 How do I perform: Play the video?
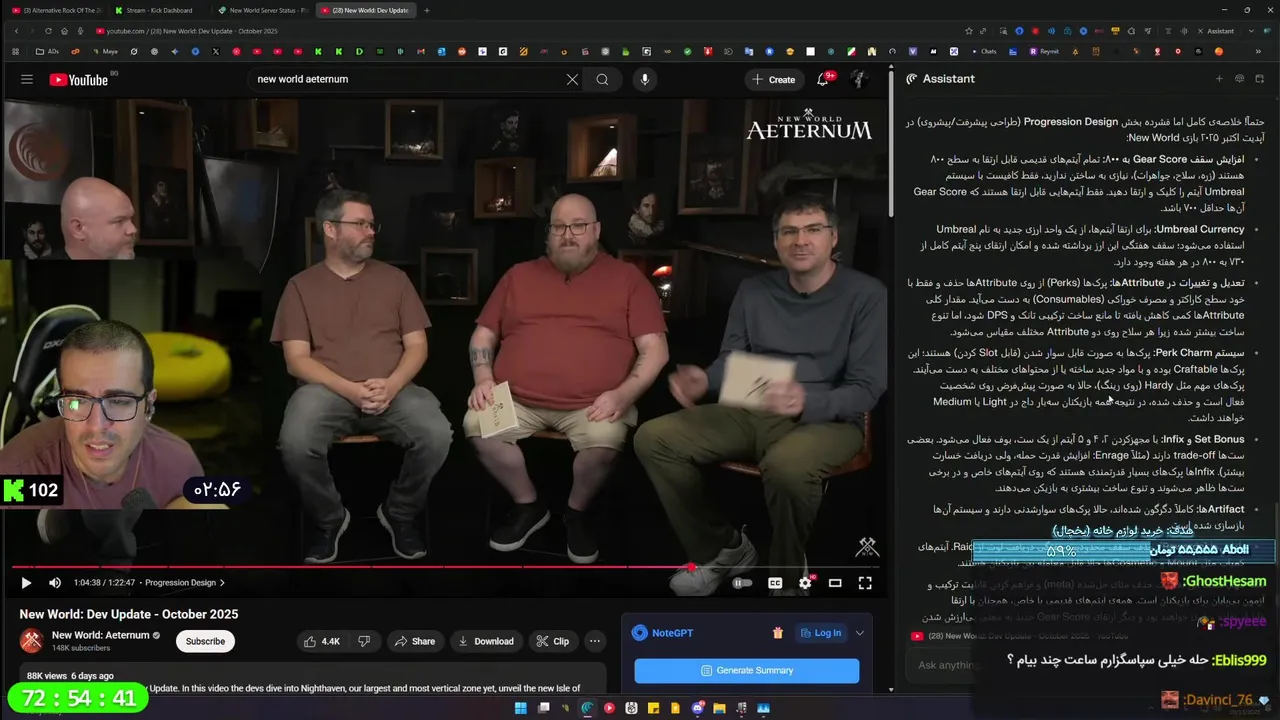[26, 583]
